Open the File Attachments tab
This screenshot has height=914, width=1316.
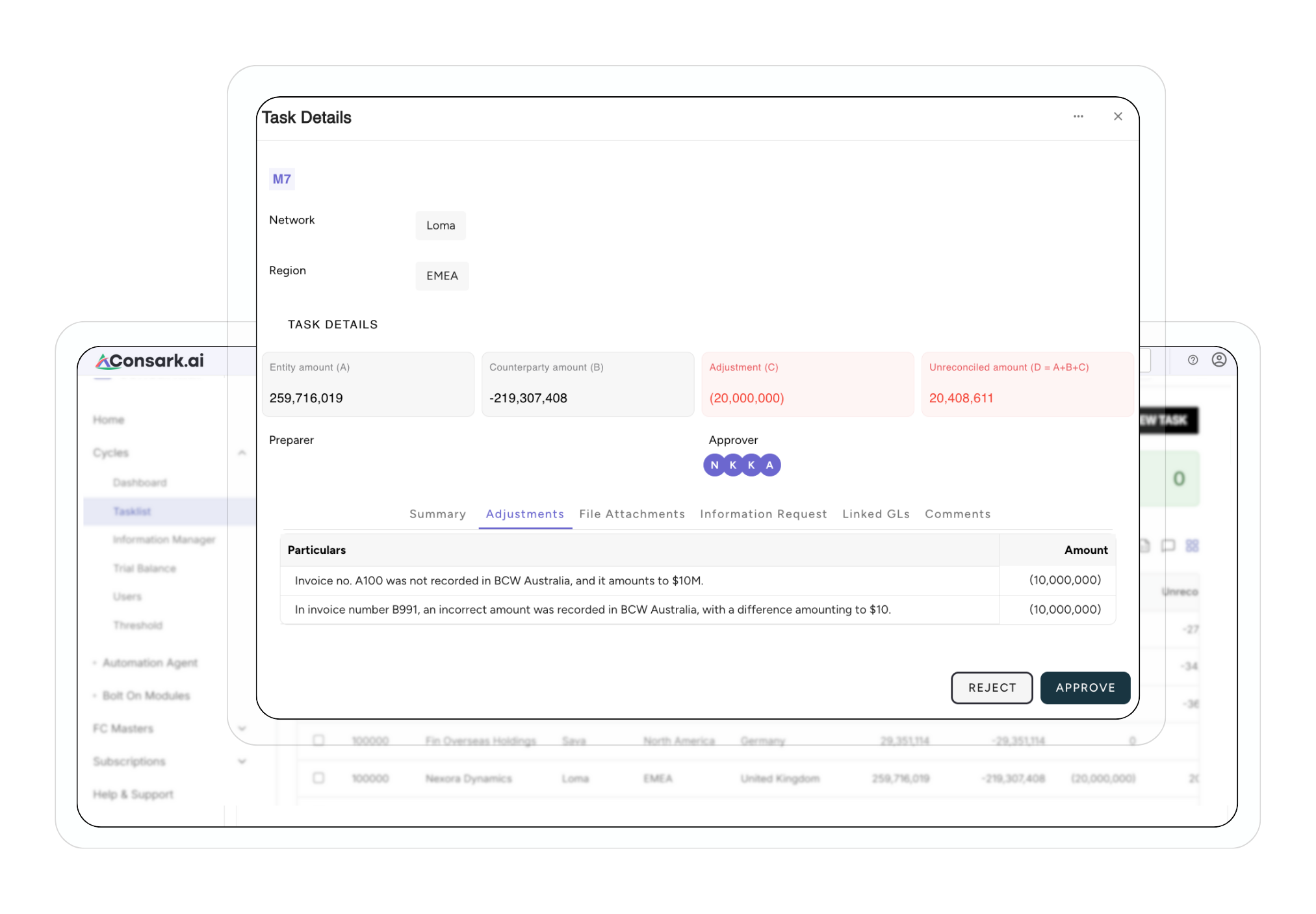coord(632,514)
